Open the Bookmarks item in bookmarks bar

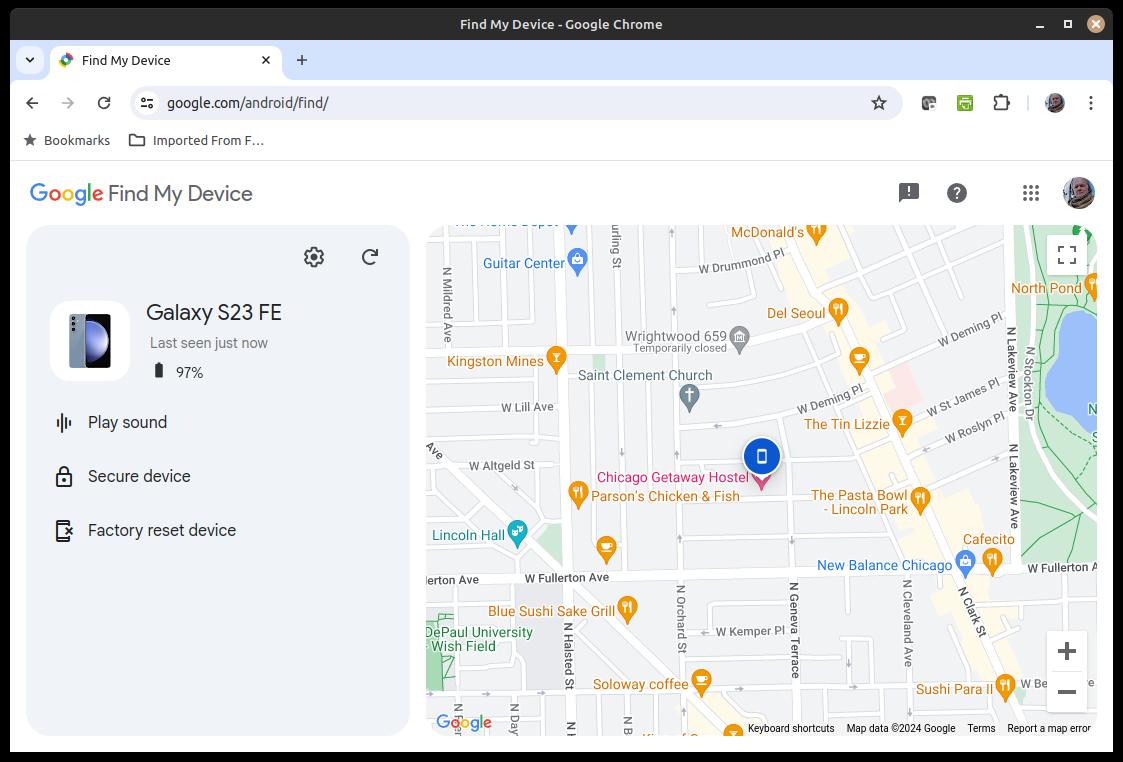click(x=67, y=140)
